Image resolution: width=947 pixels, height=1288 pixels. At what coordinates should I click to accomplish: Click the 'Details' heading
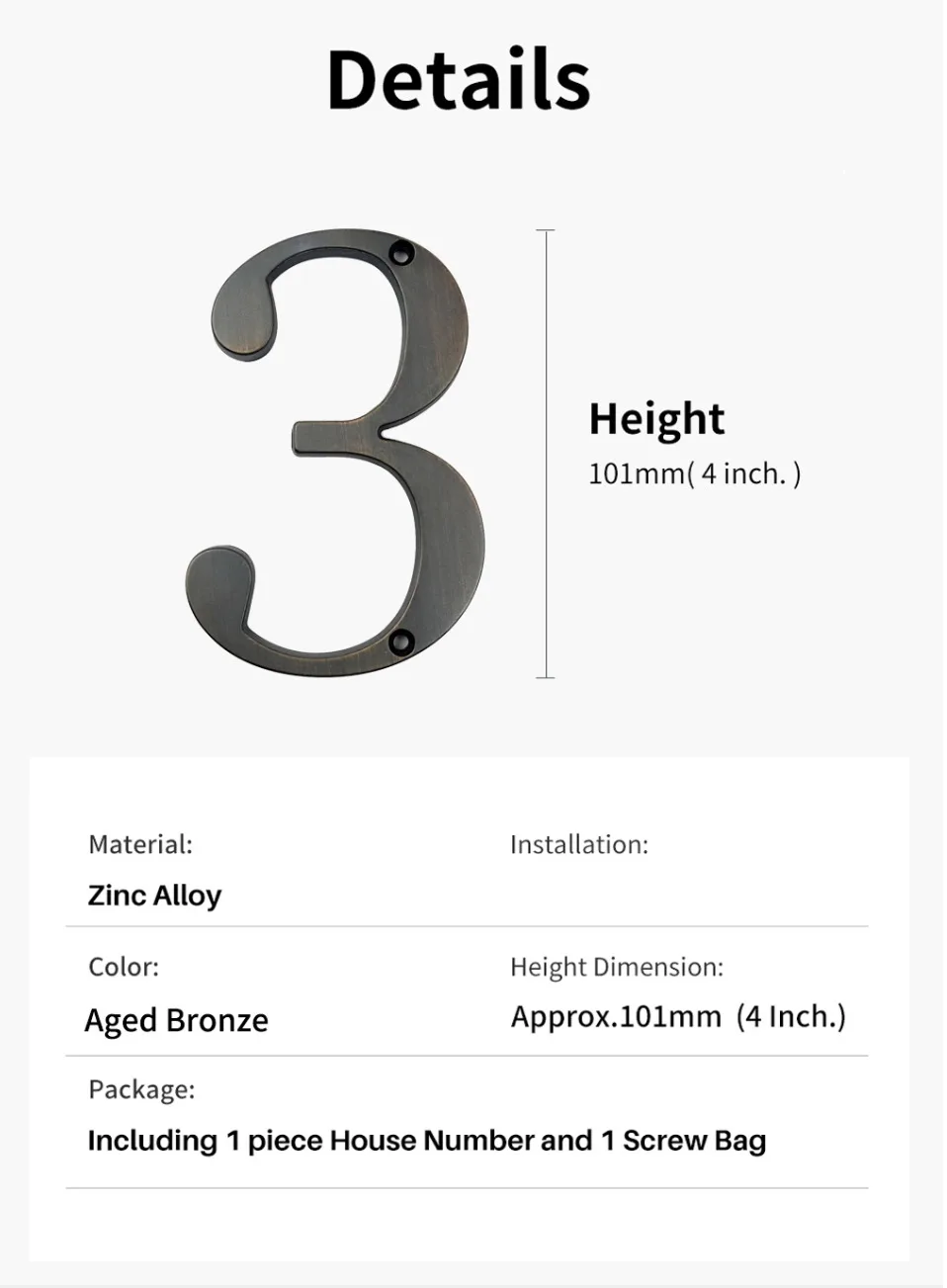pos(459,78)
